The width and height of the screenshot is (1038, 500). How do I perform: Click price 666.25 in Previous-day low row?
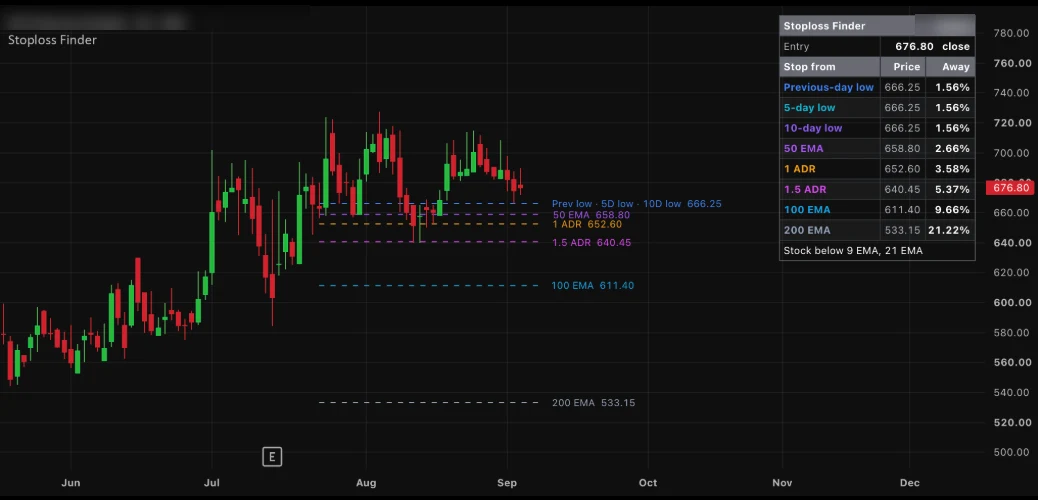point(902,87)
